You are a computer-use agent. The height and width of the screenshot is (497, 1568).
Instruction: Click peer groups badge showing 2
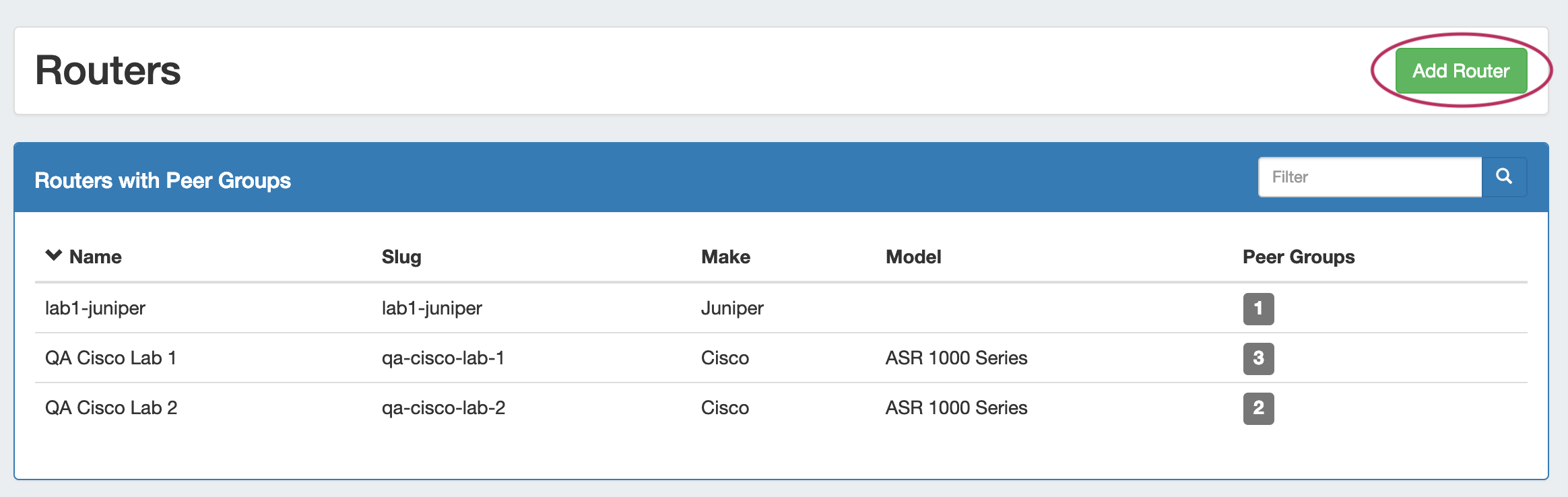[x=1257, y=408]
